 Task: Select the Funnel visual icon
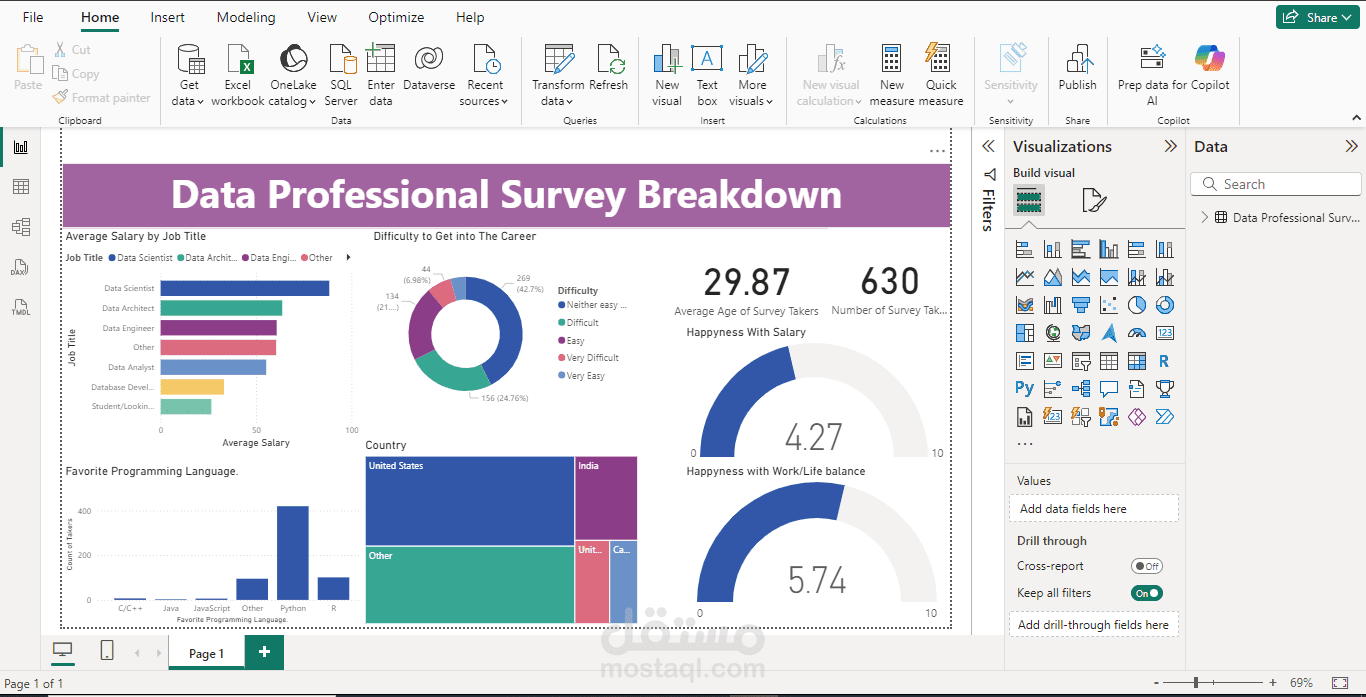1081,305
